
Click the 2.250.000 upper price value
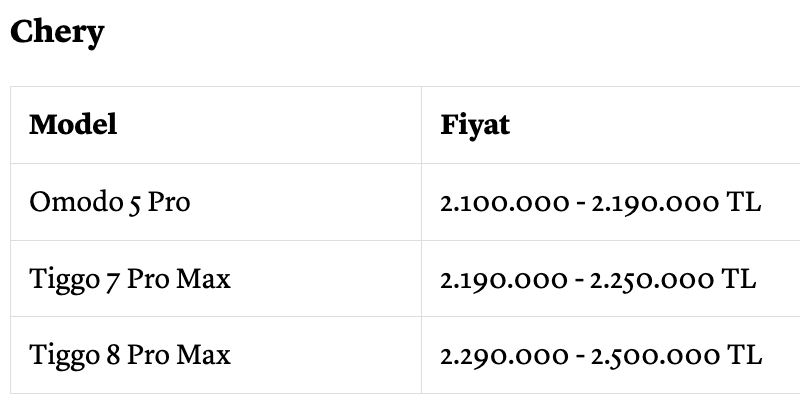click(652, 281)
